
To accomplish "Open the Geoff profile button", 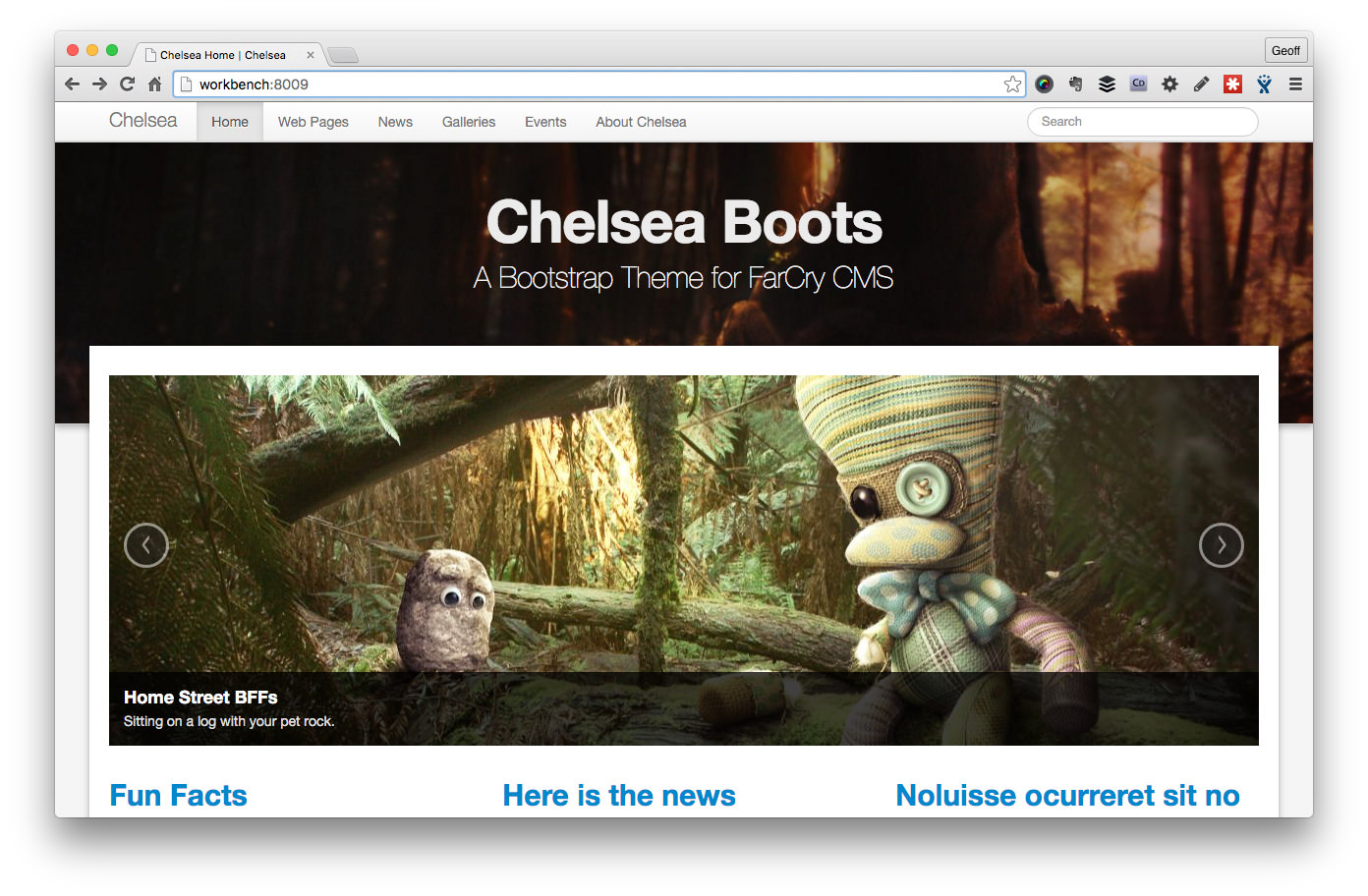I will click(x=1285, y=51).
